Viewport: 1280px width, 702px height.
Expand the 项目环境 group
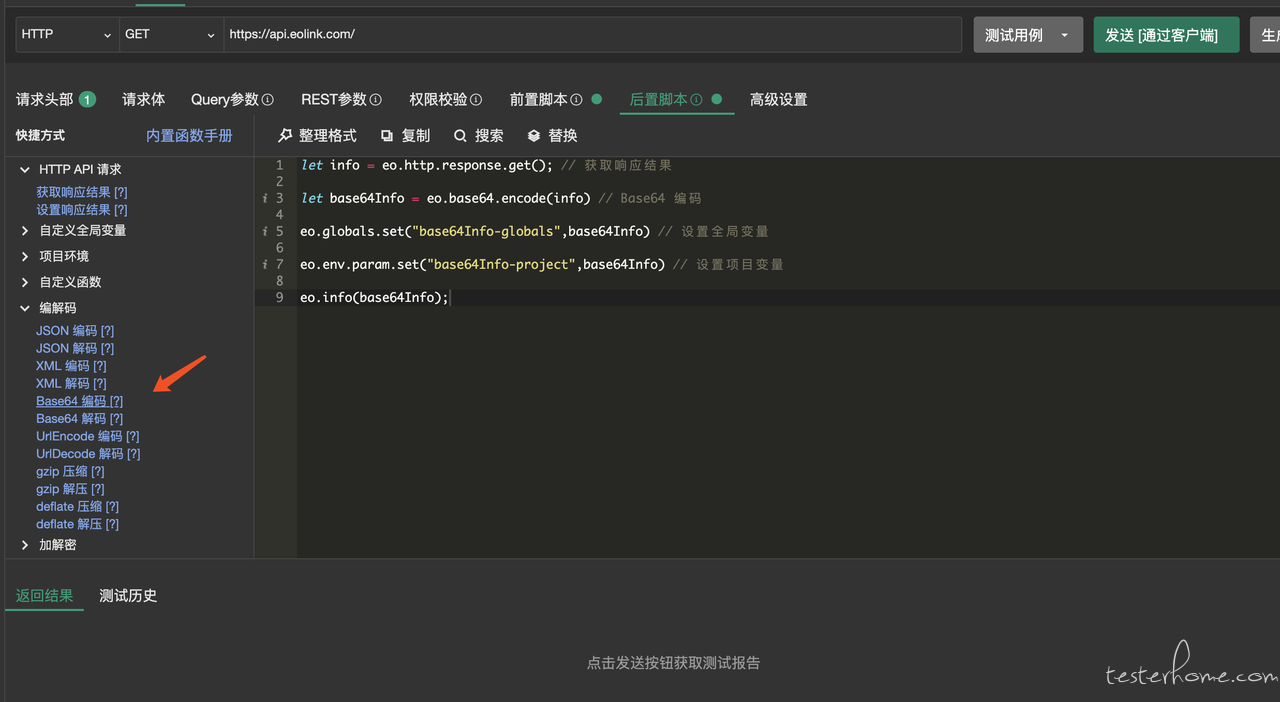(25, 257)
